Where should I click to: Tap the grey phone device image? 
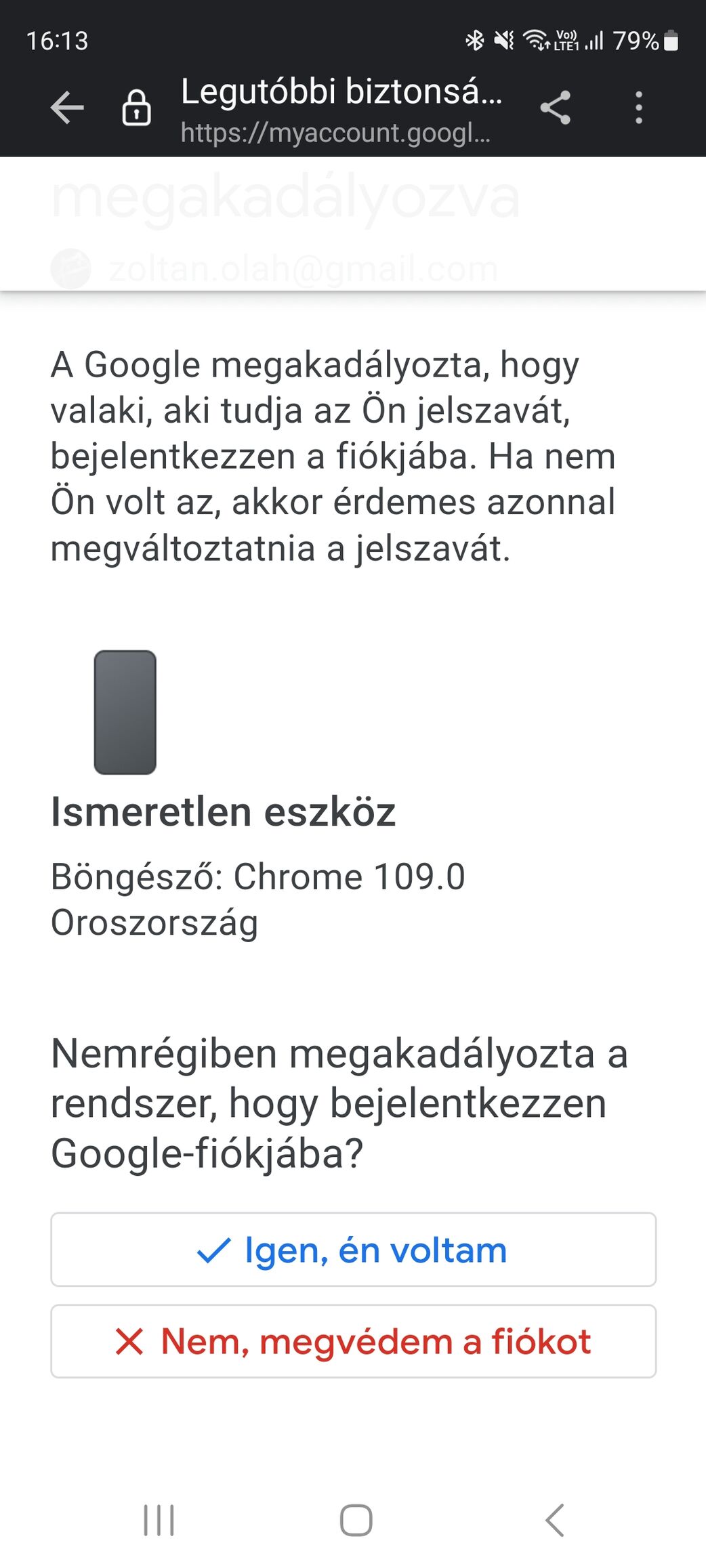coord(125,712)
